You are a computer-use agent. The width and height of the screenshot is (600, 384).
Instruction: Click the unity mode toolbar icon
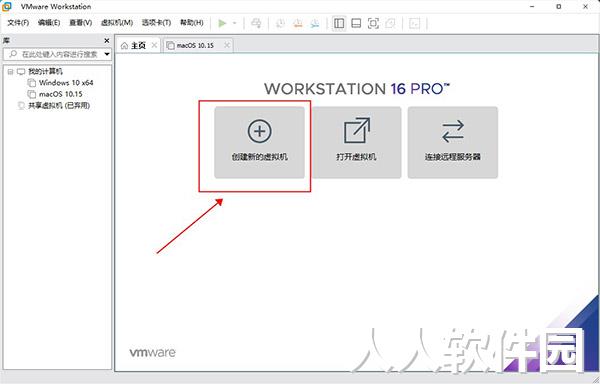(x=390, y=23)
